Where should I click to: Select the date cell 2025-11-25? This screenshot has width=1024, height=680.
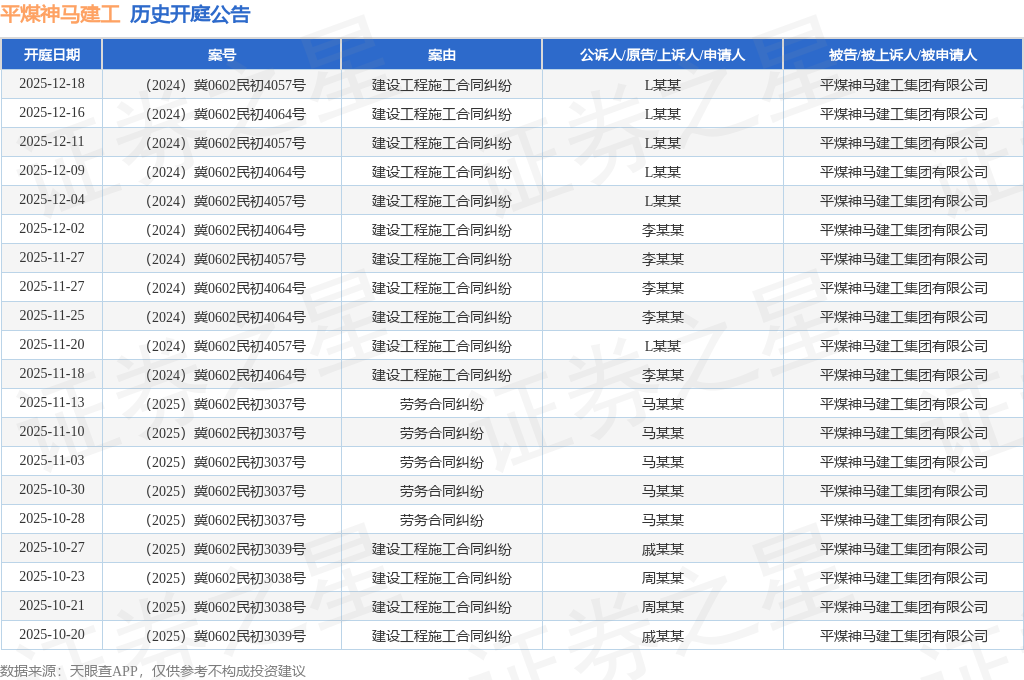pos(52,316)
